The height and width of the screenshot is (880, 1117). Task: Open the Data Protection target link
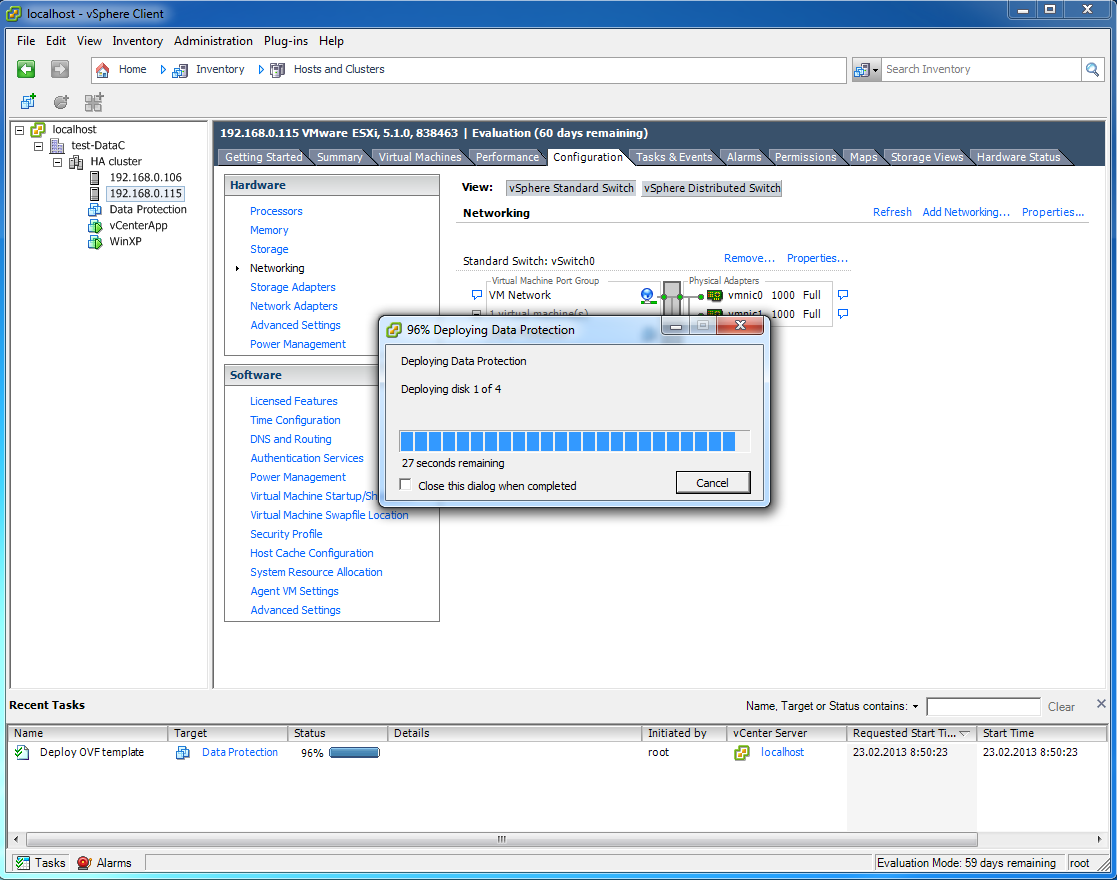pyautogui.click(x=239, y=752)
